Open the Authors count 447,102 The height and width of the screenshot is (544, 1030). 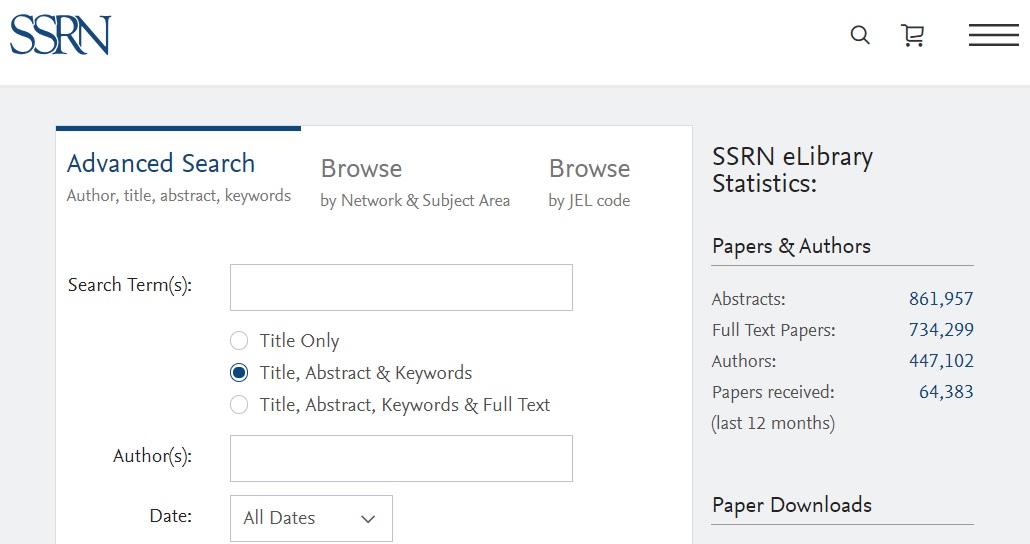pyautogui.click(x=941, y=361)
